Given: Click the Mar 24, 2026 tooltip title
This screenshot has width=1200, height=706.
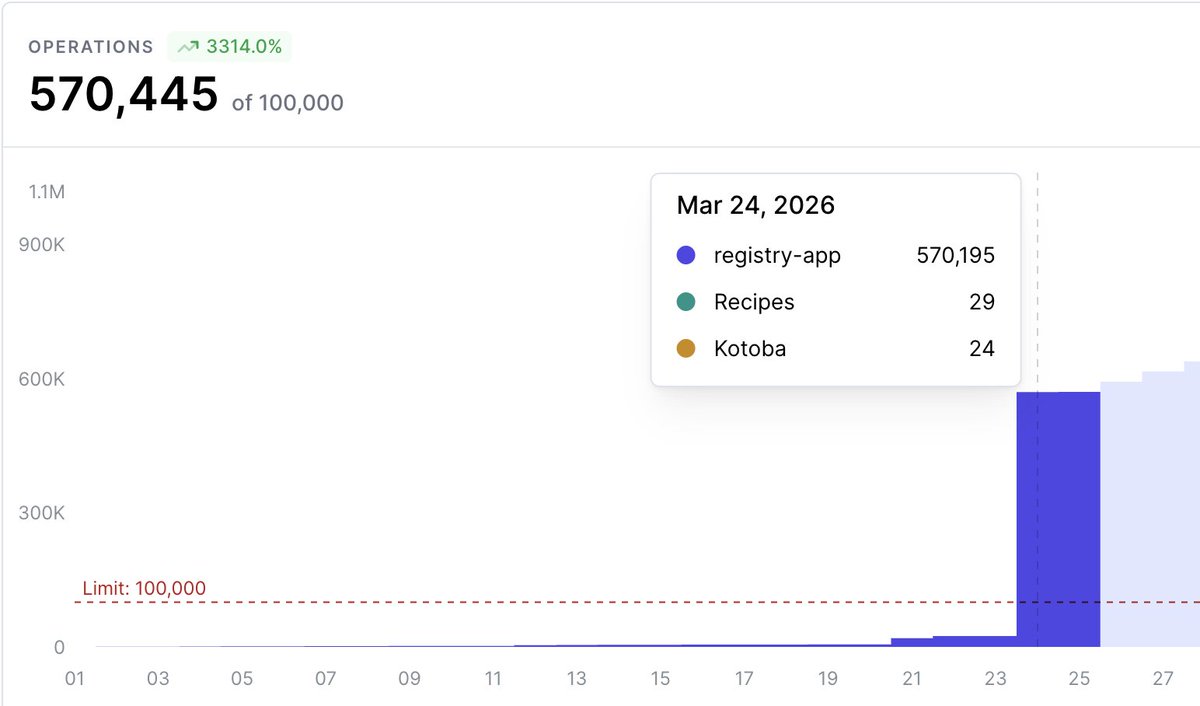Looking at the screenshot, I should pos(756,206).
